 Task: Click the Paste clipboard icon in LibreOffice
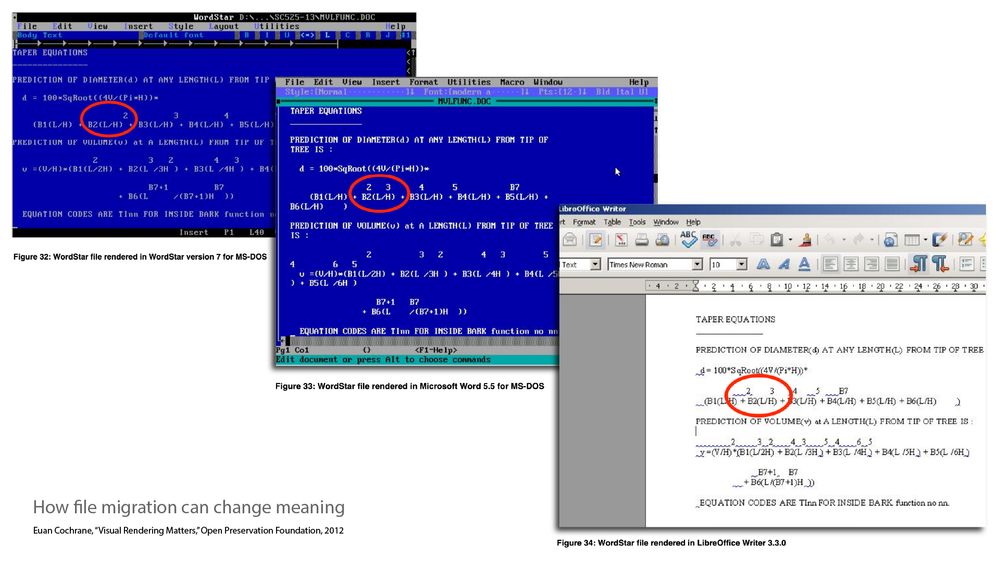click(776, 240)
